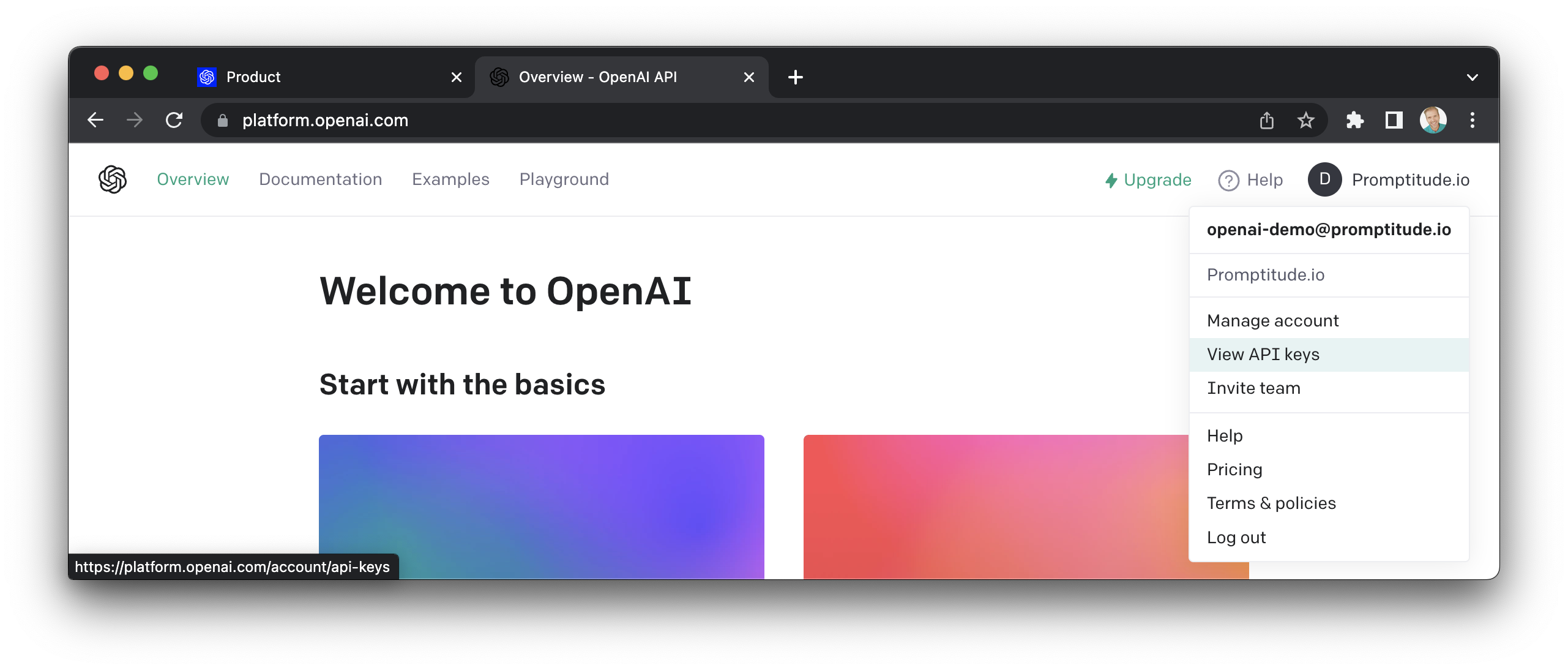The height and width of the screenshot is (670, 1568).
Task: Go to the Playground nav link
Action: click(x=564, y=179)
